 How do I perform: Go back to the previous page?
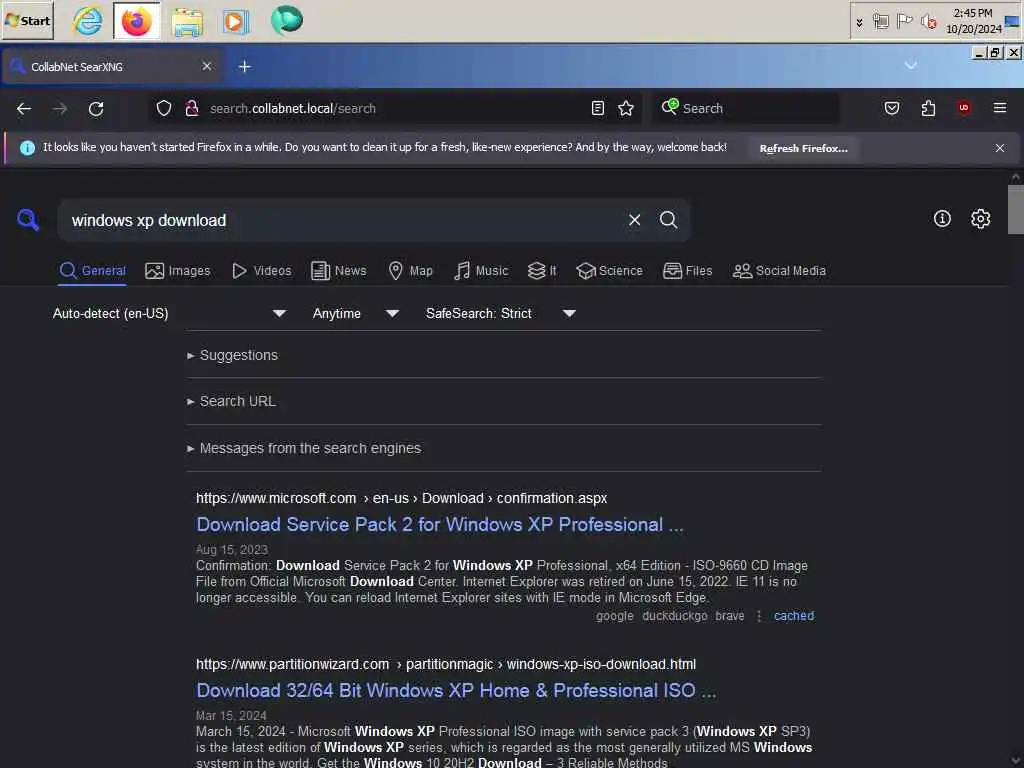[x=24, y=108]
